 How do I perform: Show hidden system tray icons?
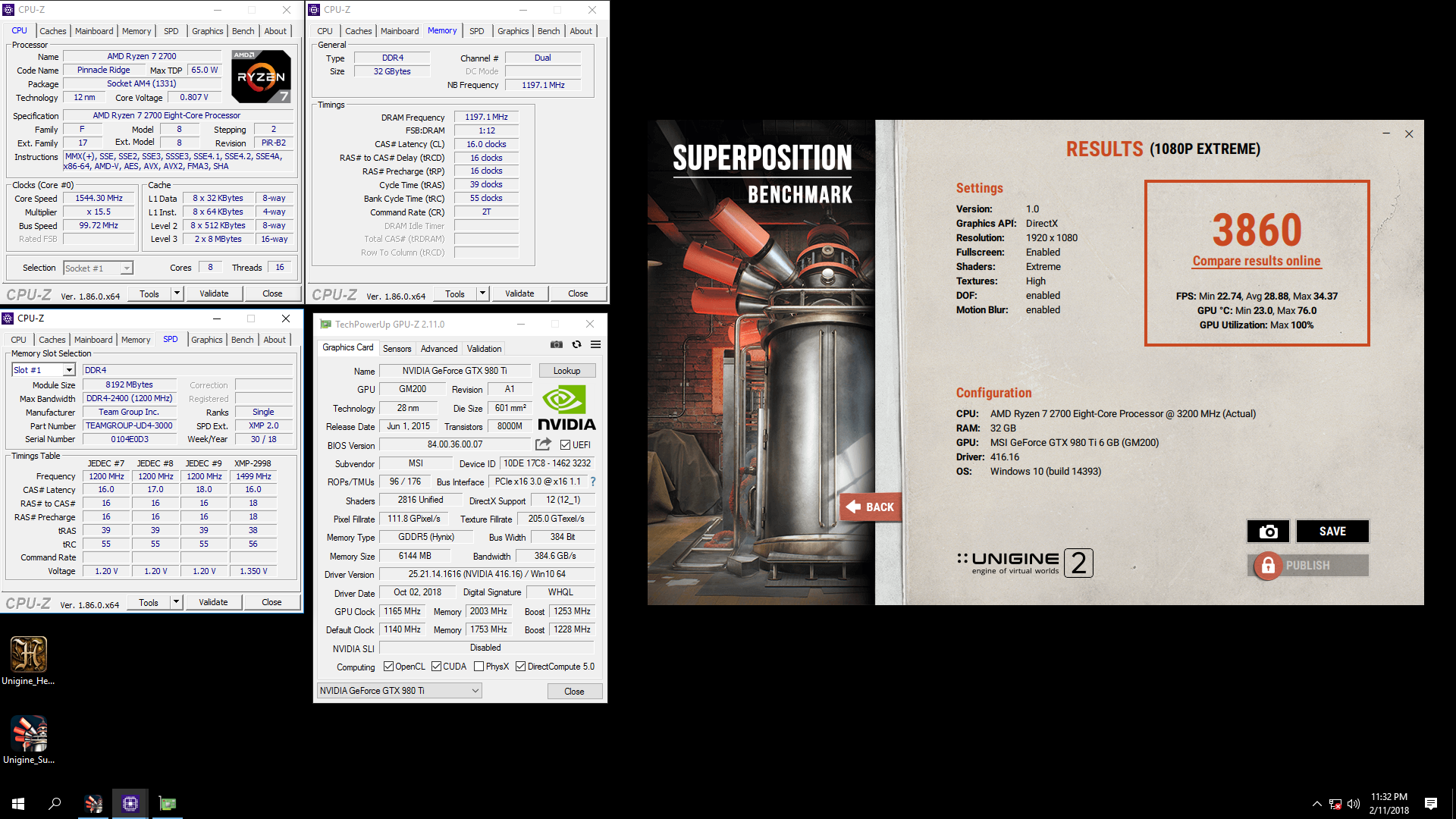point(1317,804)
